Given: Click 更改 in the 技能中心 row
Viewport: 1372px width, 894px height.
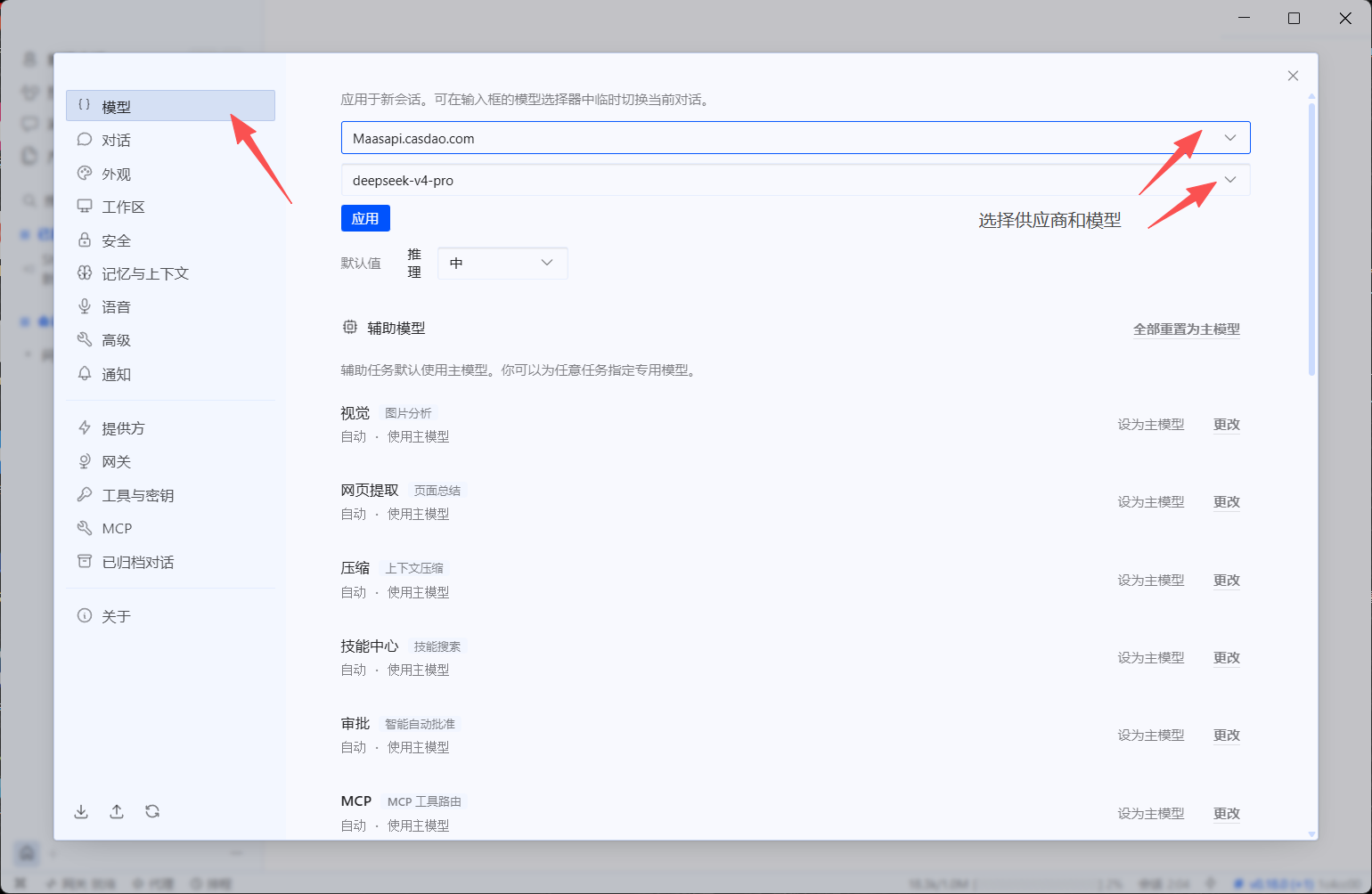Looking at the screenshot, I should (x=1227, y=658).
